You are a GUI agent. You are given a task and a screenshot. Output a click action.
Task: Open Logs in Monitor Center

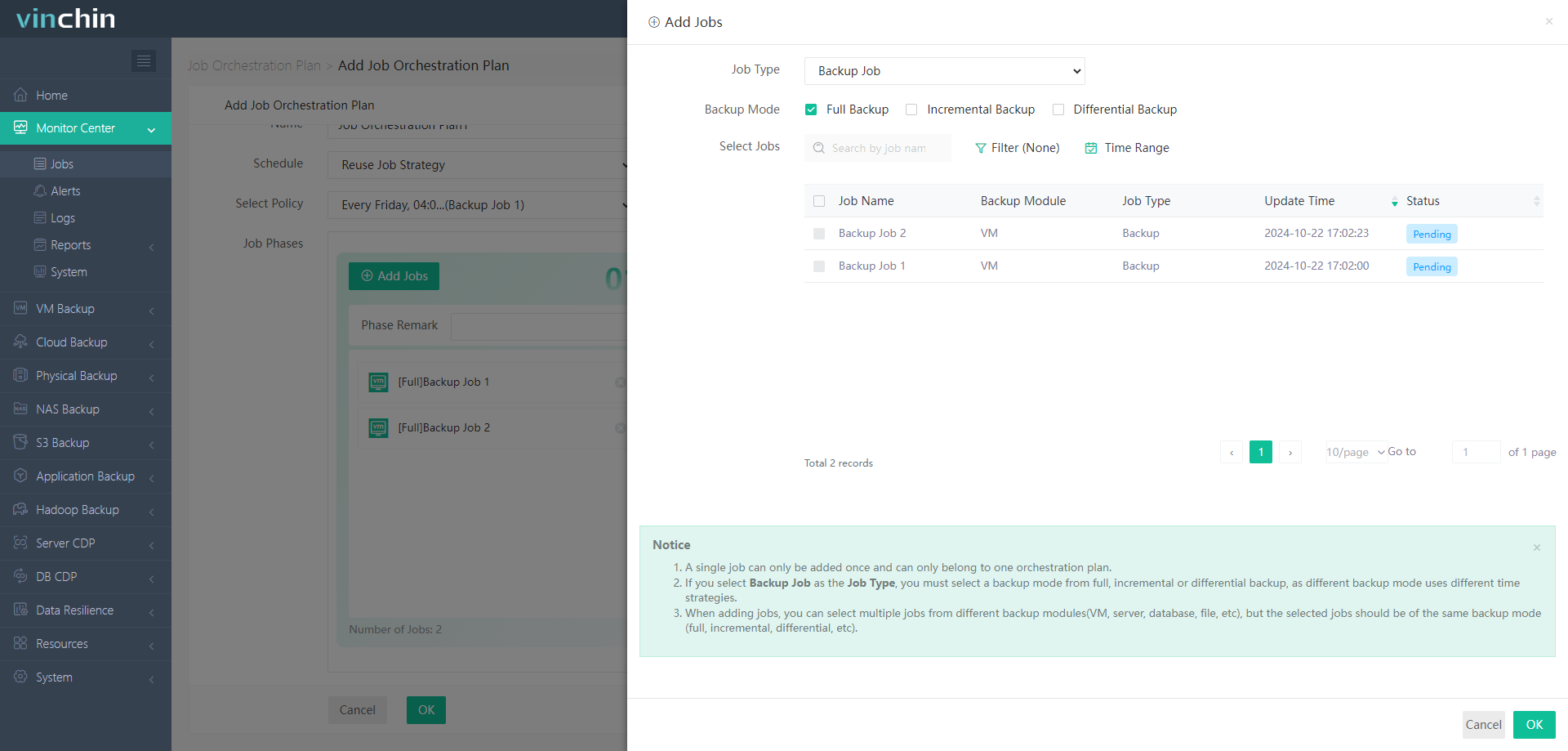63,218
